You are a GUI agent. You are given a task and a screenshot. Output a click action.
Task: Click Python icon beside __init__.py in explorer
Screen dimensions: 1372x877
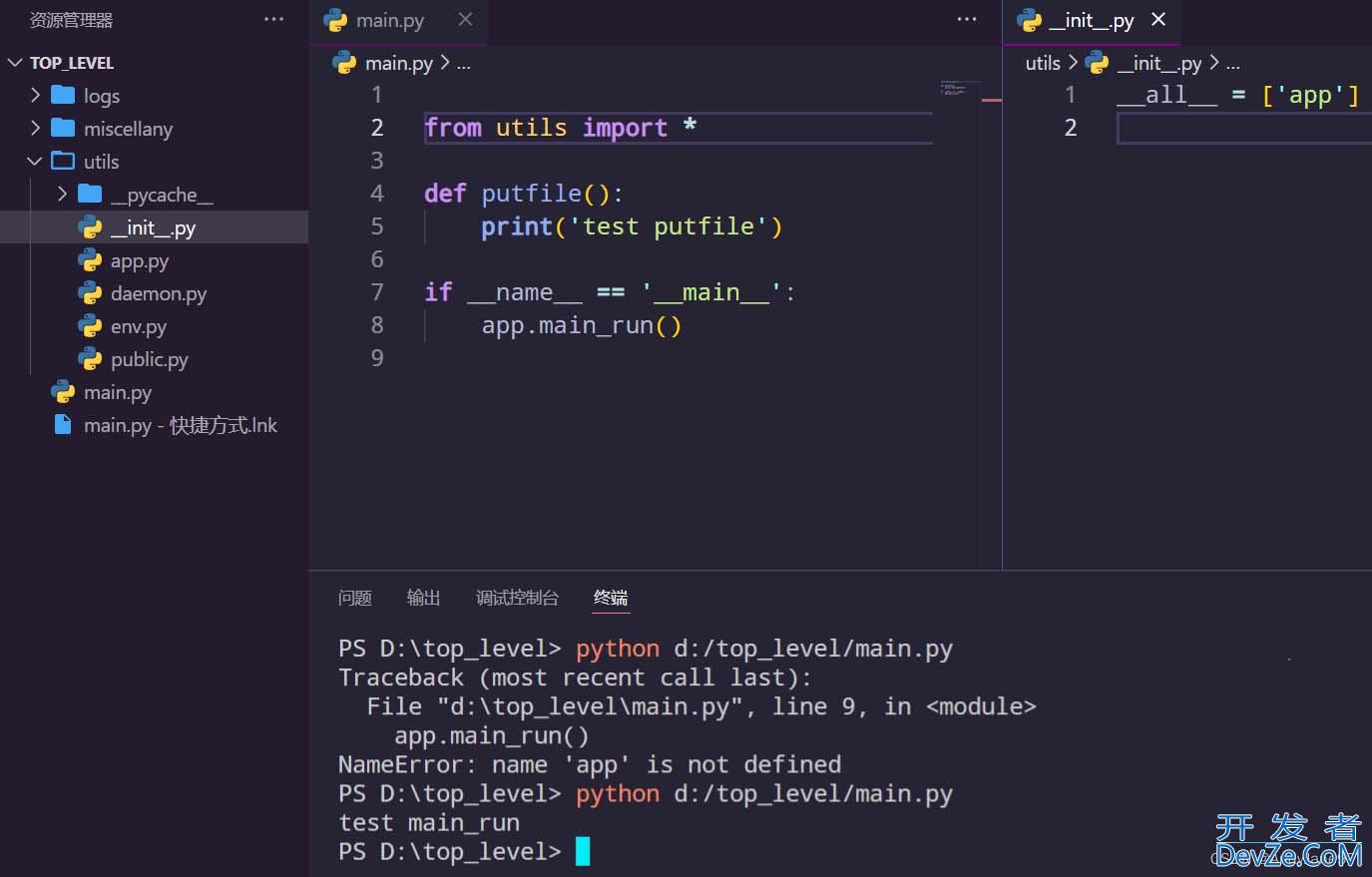tap(90, 227)
